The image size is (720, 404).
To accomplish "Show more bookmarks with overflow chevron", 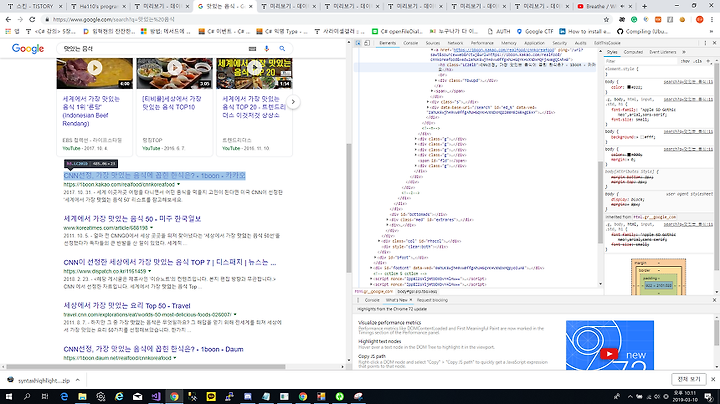I will click(x=713, y=31).
